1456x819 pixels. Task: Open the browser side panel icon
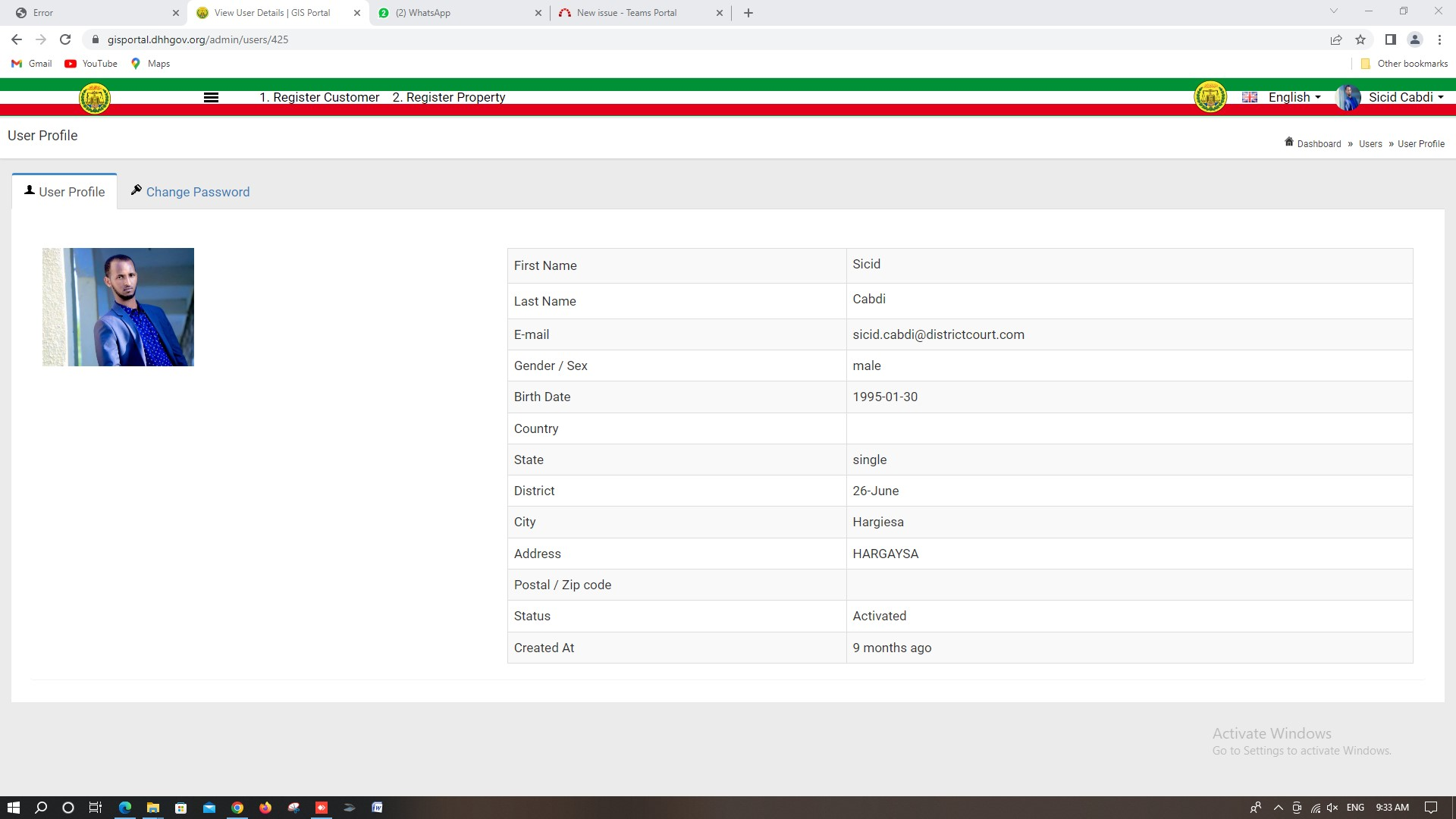pos(1391,39)
